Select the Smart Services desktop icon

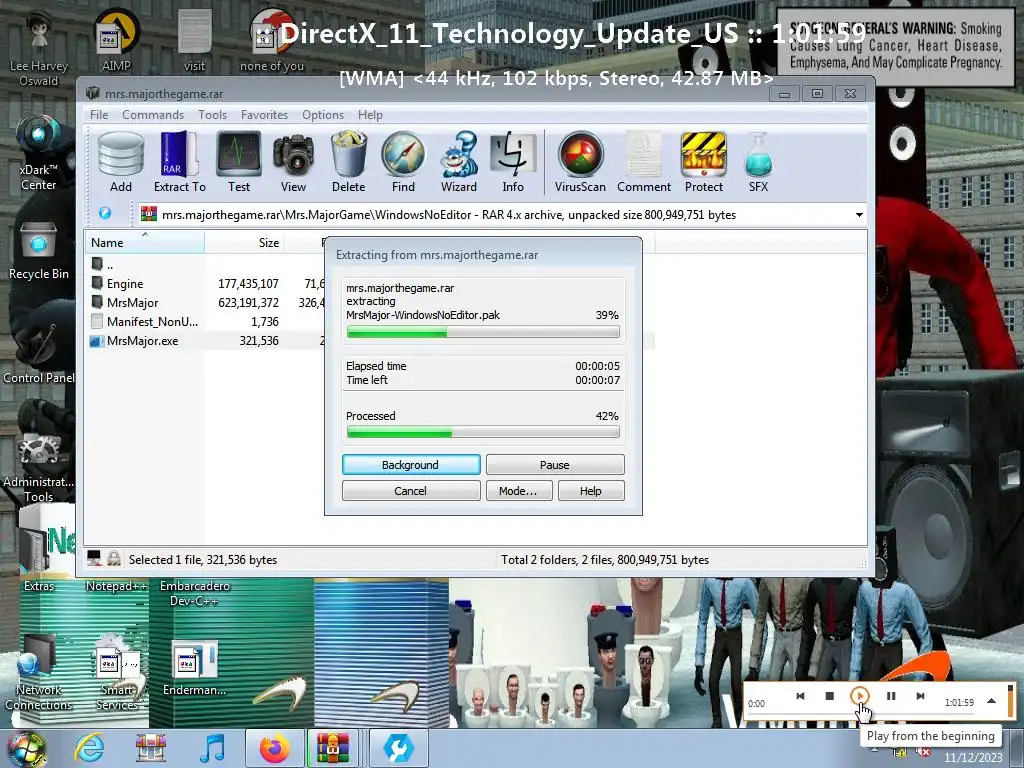tap(118, 673)
